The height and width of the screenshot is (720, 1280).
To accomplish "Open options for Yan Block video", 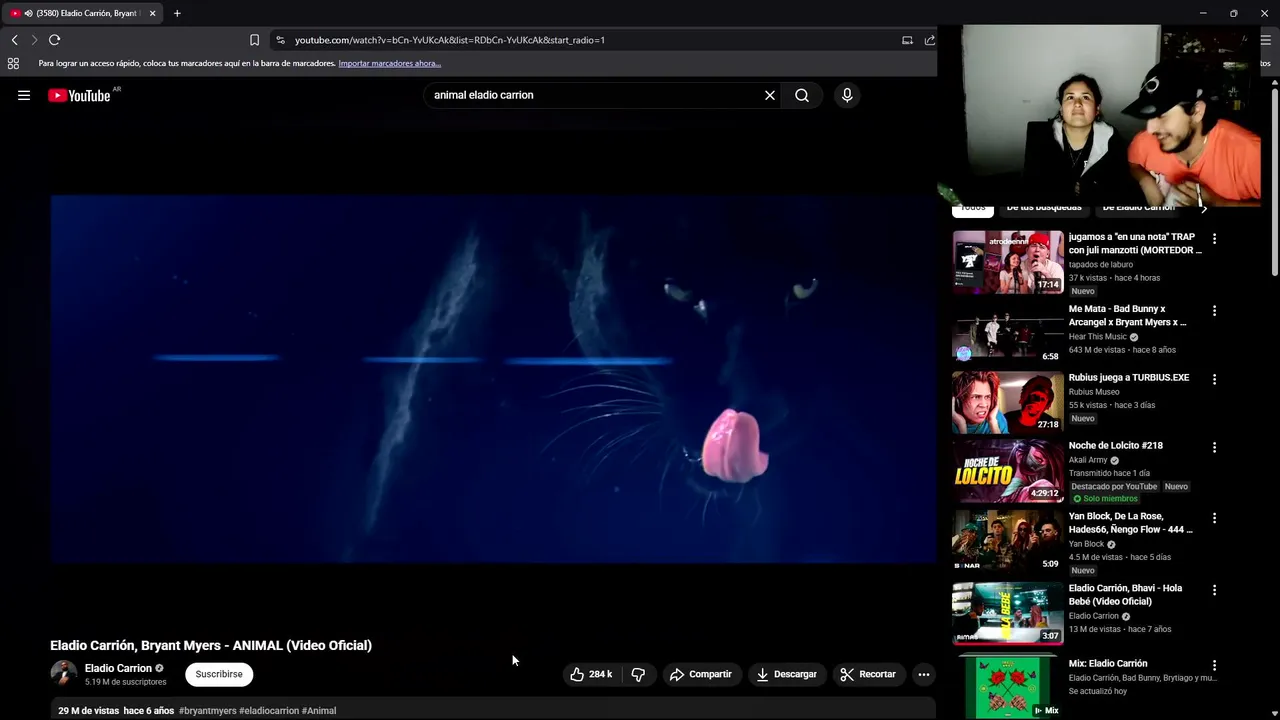I will coord(1214,518).
